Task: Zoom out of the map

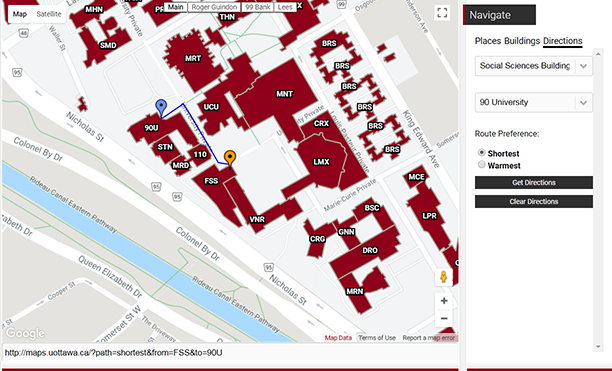Action: coord(444,318)
